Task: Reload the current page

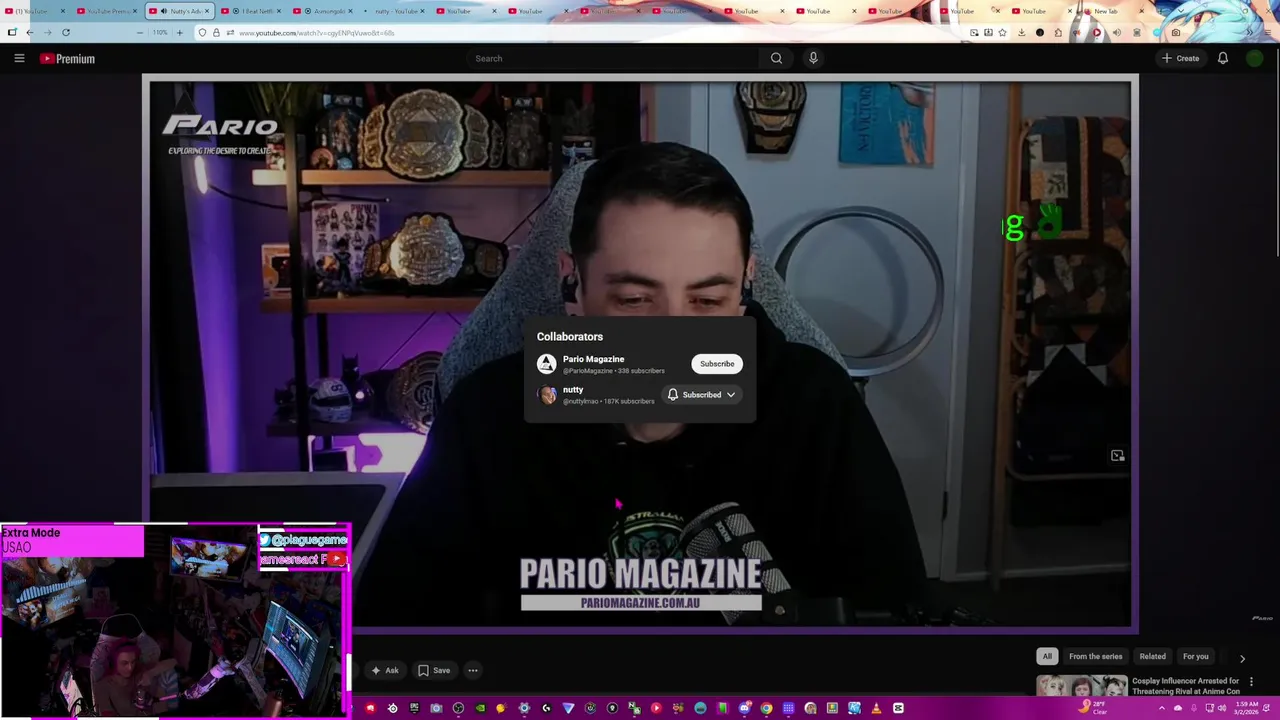Action: coord(66,32)
